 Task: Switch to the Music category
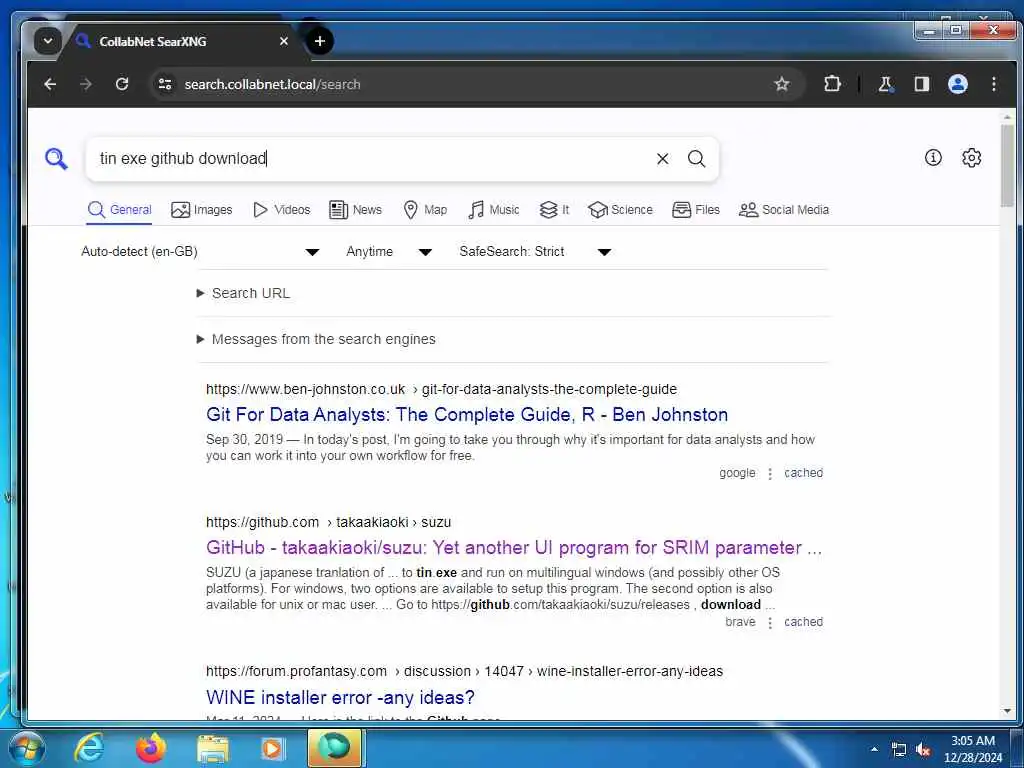494,210
